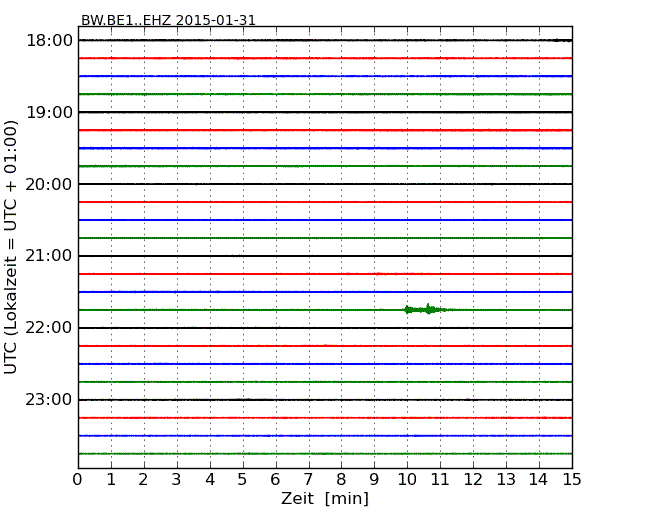Select the y-axis label UTC (Lokalzeit = UTC + 01:00)

click(11, 247)
